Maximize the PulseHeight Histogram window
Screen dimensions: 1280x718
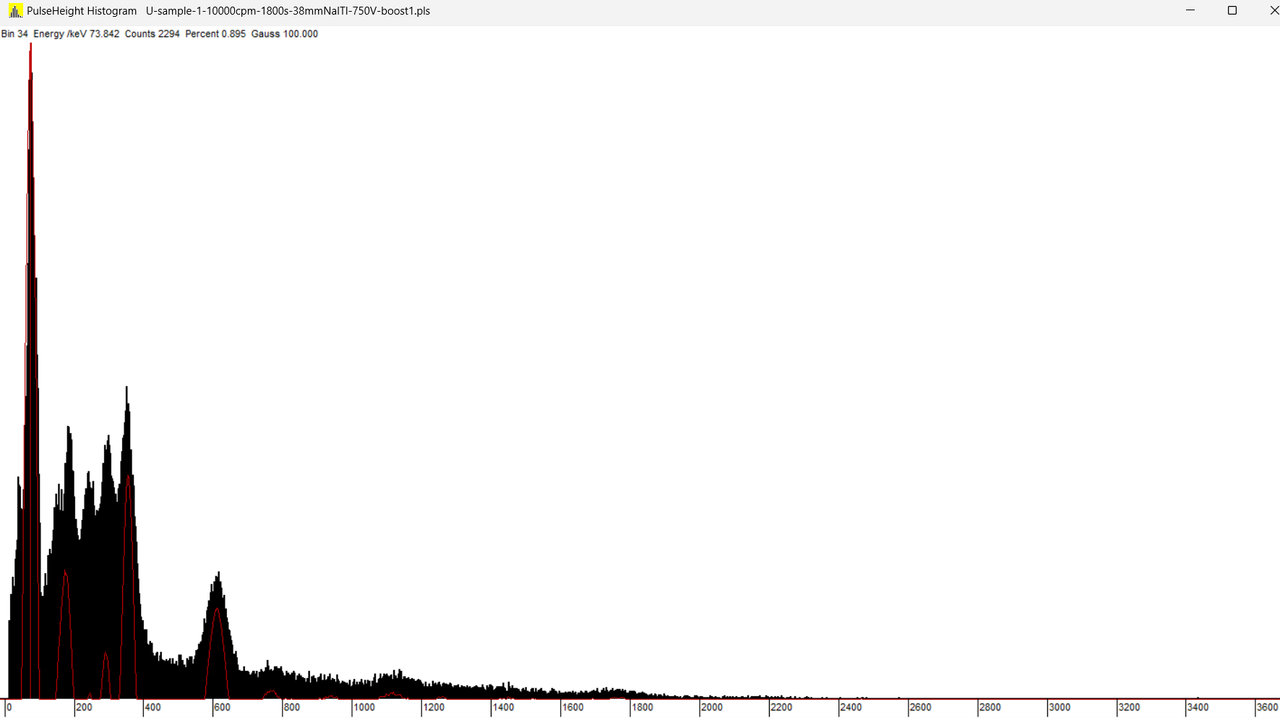1232,11
